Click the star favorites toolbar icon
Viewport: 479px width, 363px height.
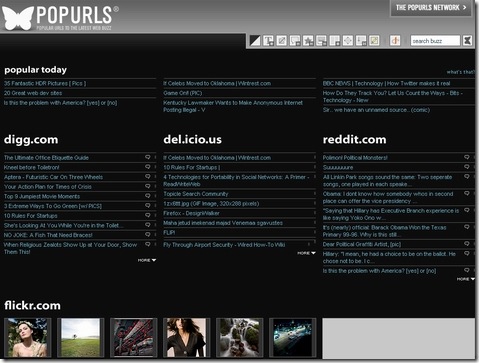pos(308,41)
